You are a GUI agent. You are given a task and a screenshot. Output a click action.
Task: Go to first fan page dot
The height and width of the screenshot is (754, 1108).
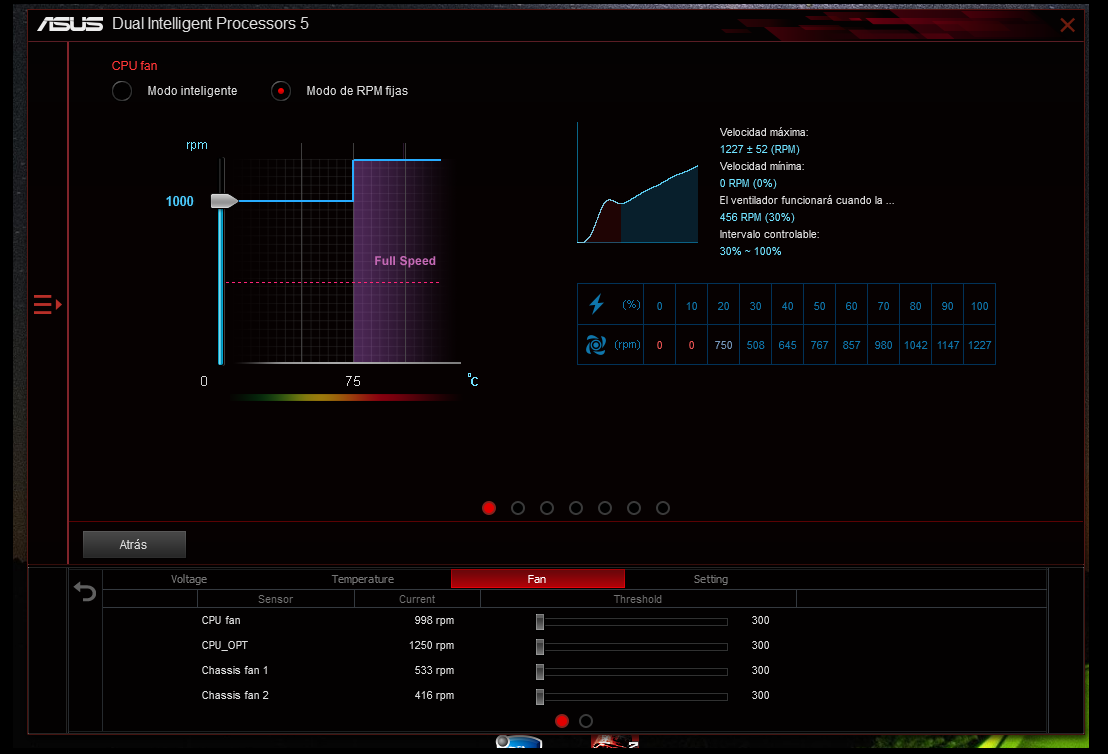pyautogui.click(x=489, y=508)
